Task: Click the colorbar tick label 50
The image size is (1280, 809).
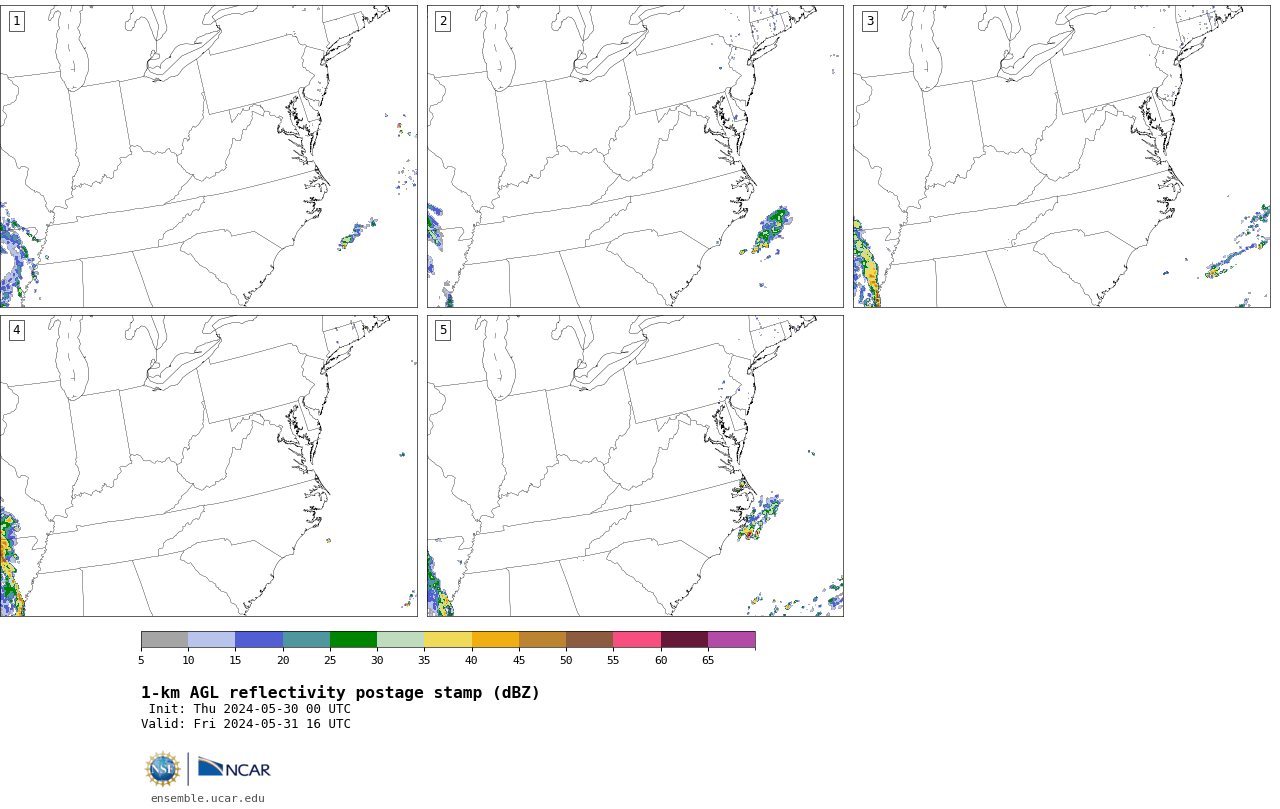Action: pos(566,660)
